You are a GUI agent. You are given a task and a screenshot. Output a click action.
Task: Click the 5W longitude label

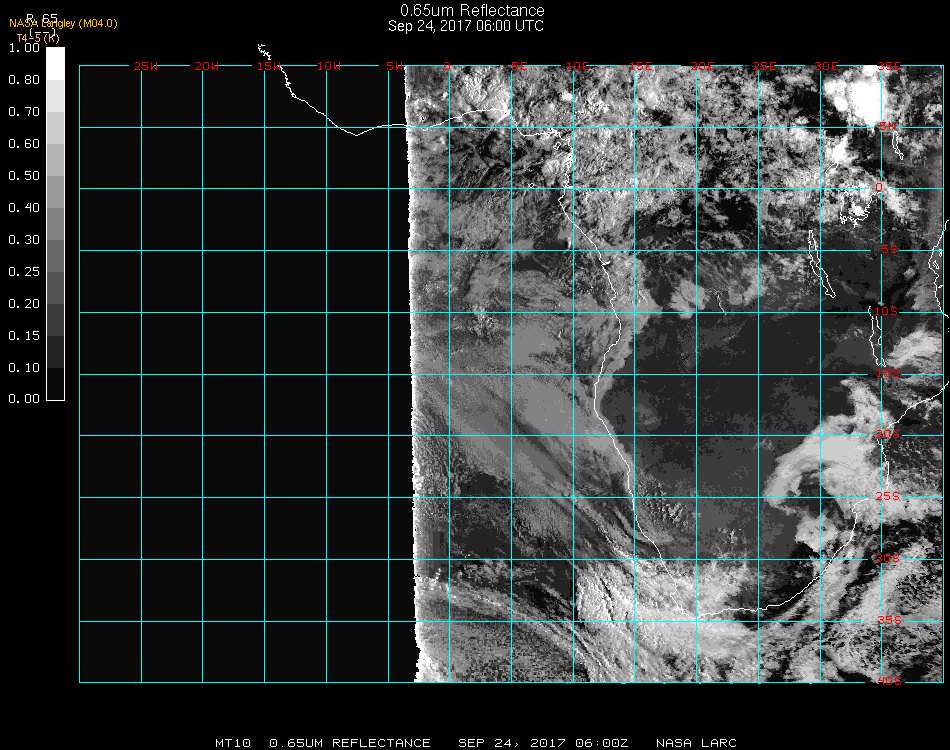pyautogui.click(x=394, y=66)
